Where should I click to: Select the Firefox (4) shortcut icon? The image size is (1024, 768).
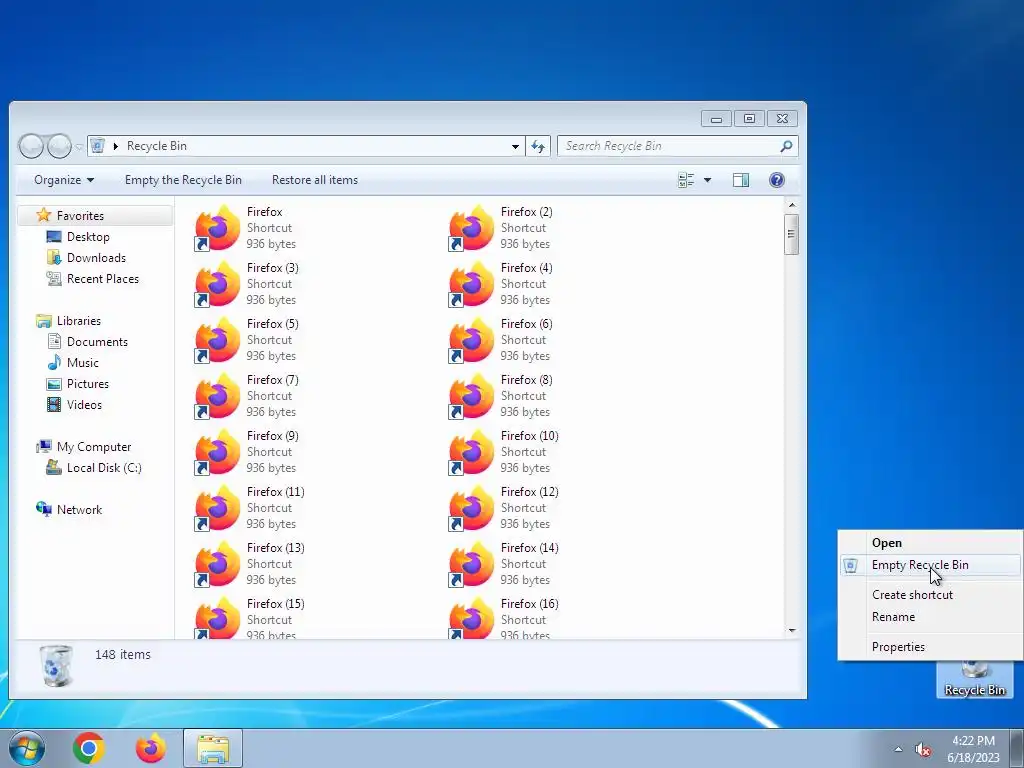click(472, 284)
